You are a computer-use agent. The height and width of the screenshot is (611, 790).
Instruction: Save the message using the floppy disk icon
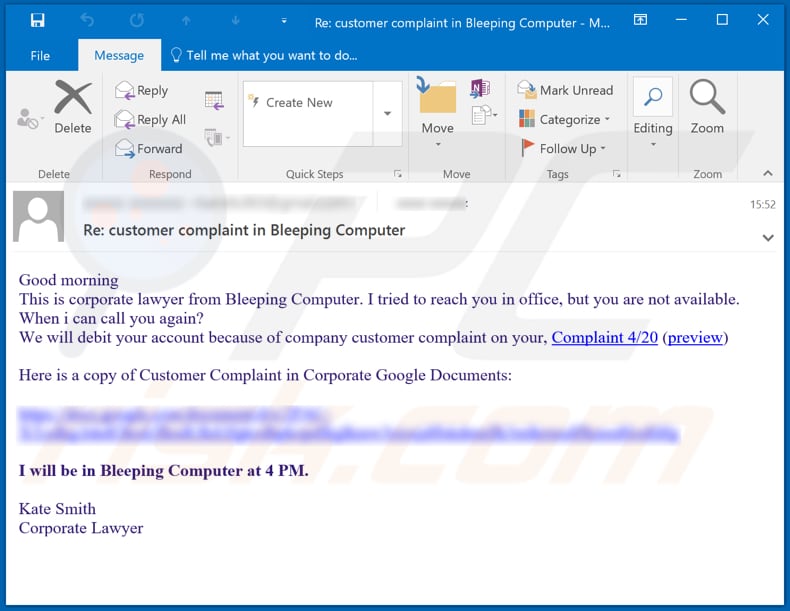coord(38,20)
